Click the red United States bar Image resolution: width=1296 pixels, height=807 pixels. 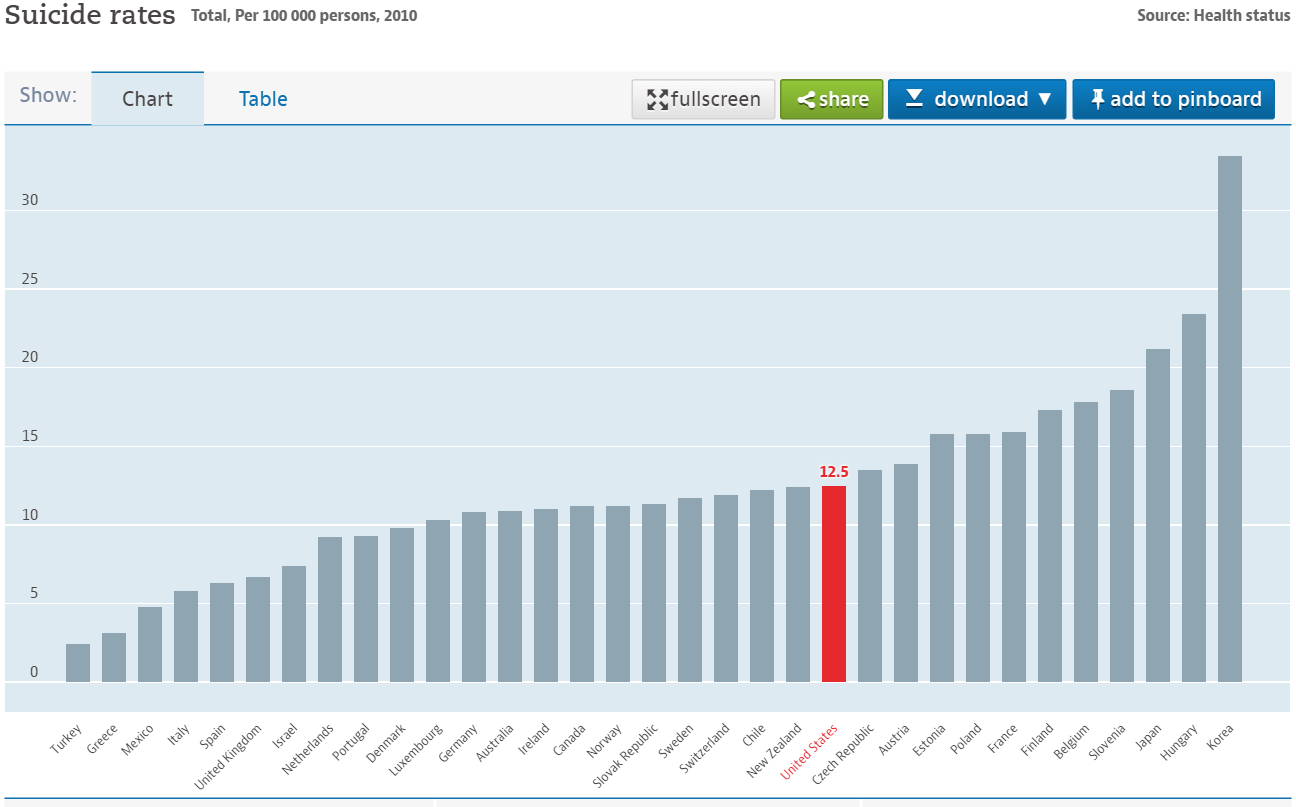[x=834, y=584]
